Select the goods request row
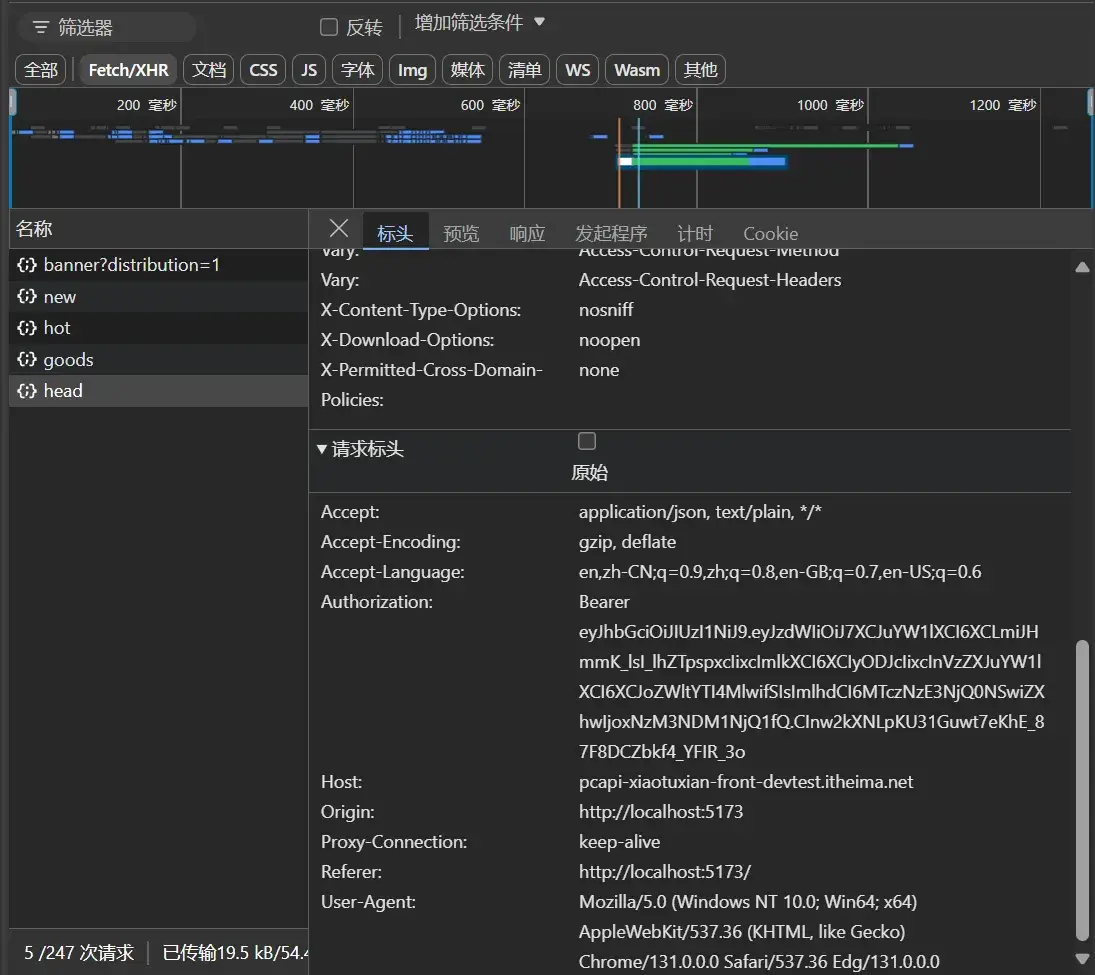Viewport: 1095px width, 975px height. (159, 359)
